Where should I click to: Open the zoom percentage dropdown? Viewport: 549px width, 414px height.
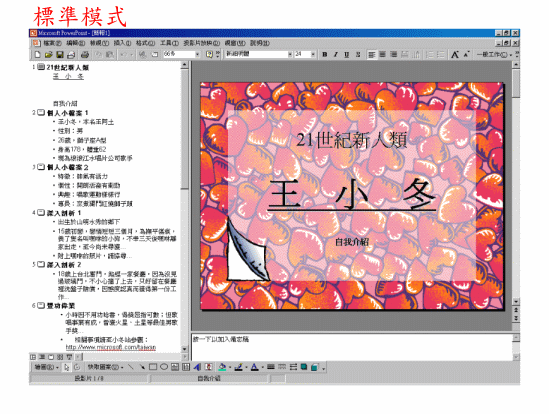[x=197, y=55]
